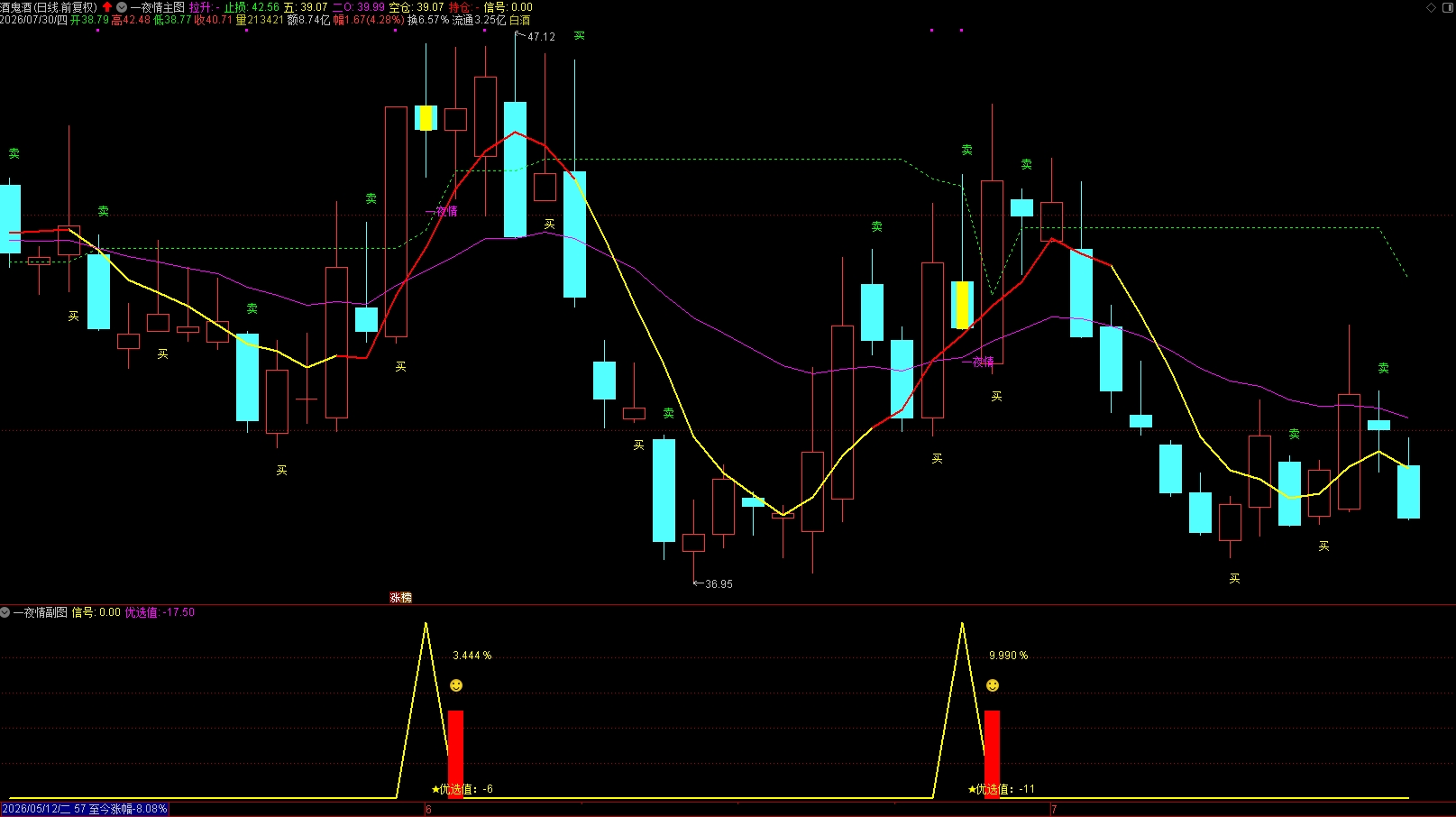Expand the 一夜情副图 sub-chart indicator menu

pos(5,612)
